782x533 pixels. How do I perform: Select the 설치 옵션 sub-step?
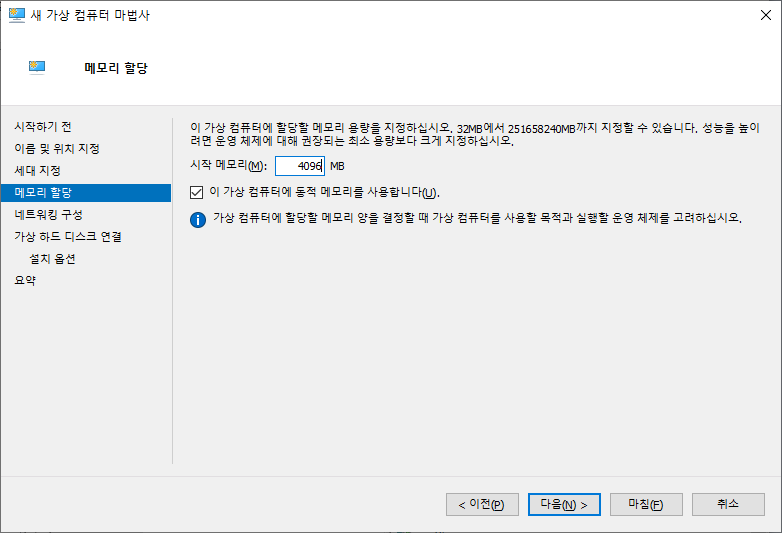click(x=52, y=259)
